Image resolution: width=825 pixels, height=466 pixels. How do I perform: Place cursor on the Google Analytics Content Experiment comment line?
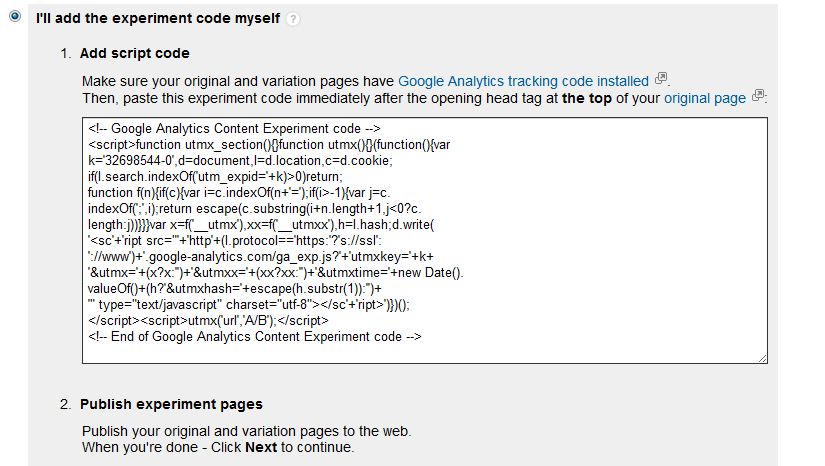(234, 129)
